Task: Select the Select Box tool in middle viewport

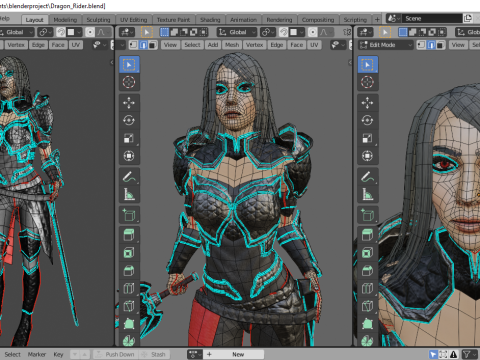Action: 129,64
